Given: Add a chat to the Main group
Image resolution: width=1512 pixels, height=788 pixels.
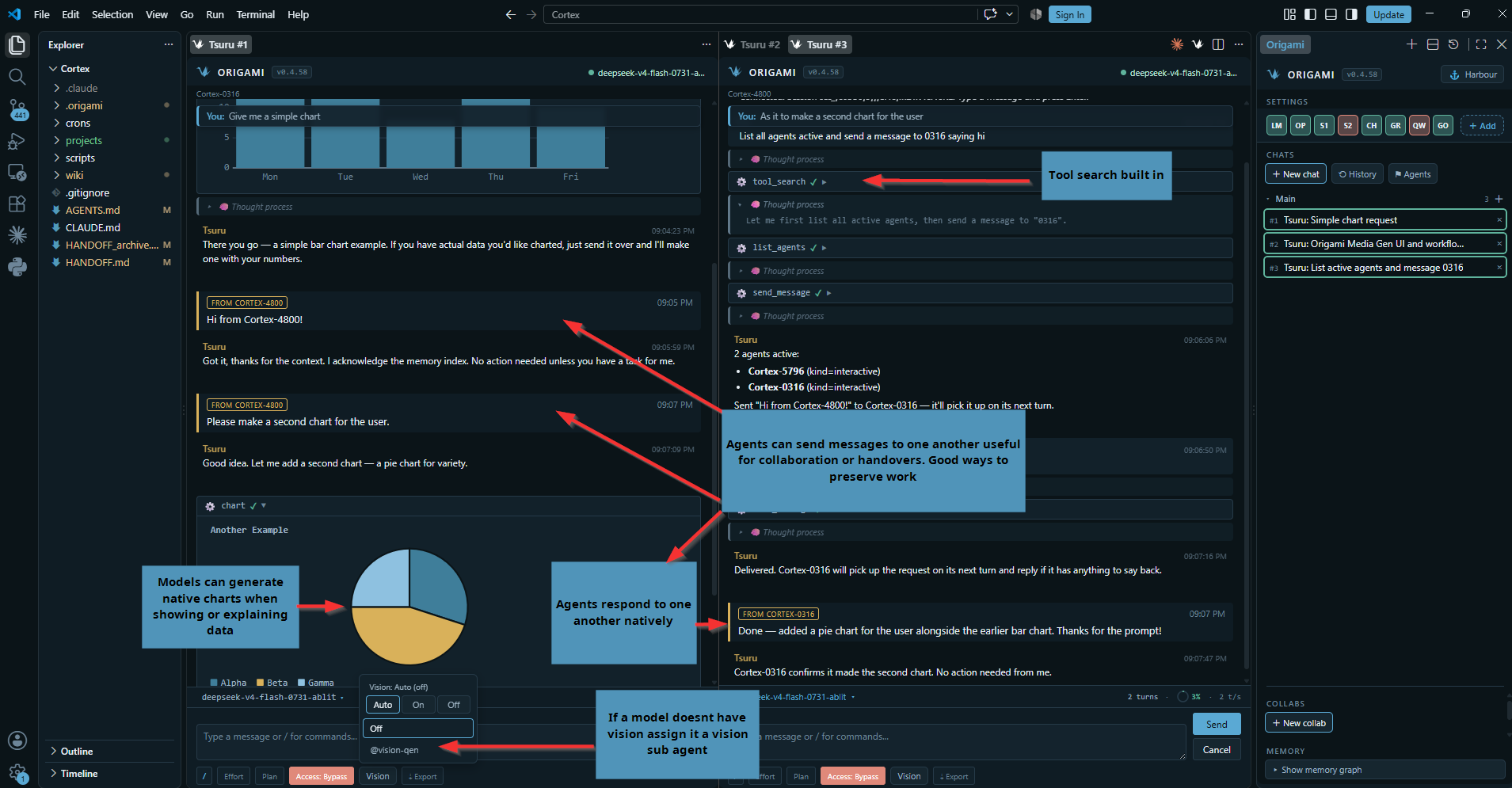Looking at the screenshot, I should (x=1499, y=199).
